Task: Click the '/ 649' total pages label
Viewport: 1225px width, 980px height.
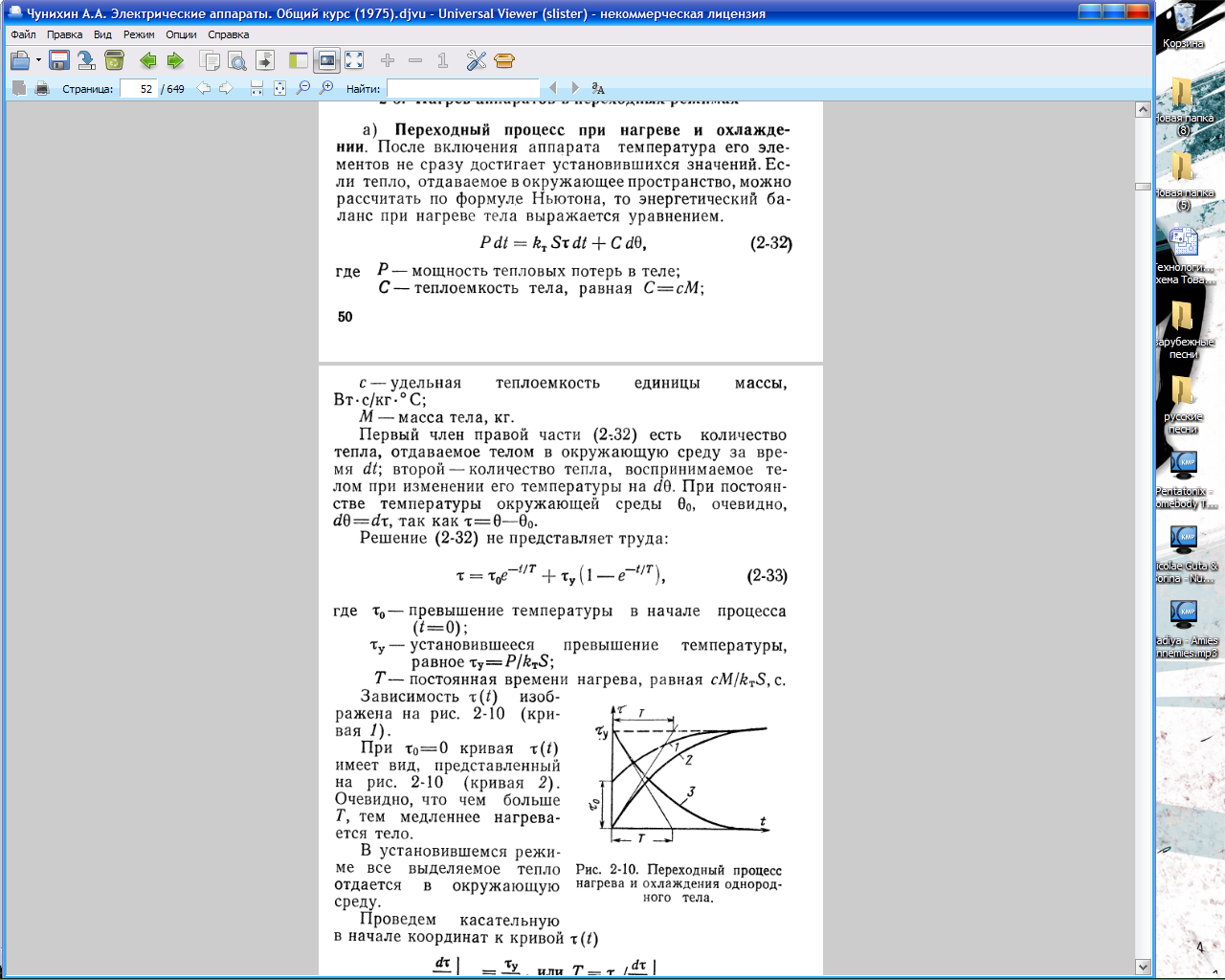Action: 173,89
